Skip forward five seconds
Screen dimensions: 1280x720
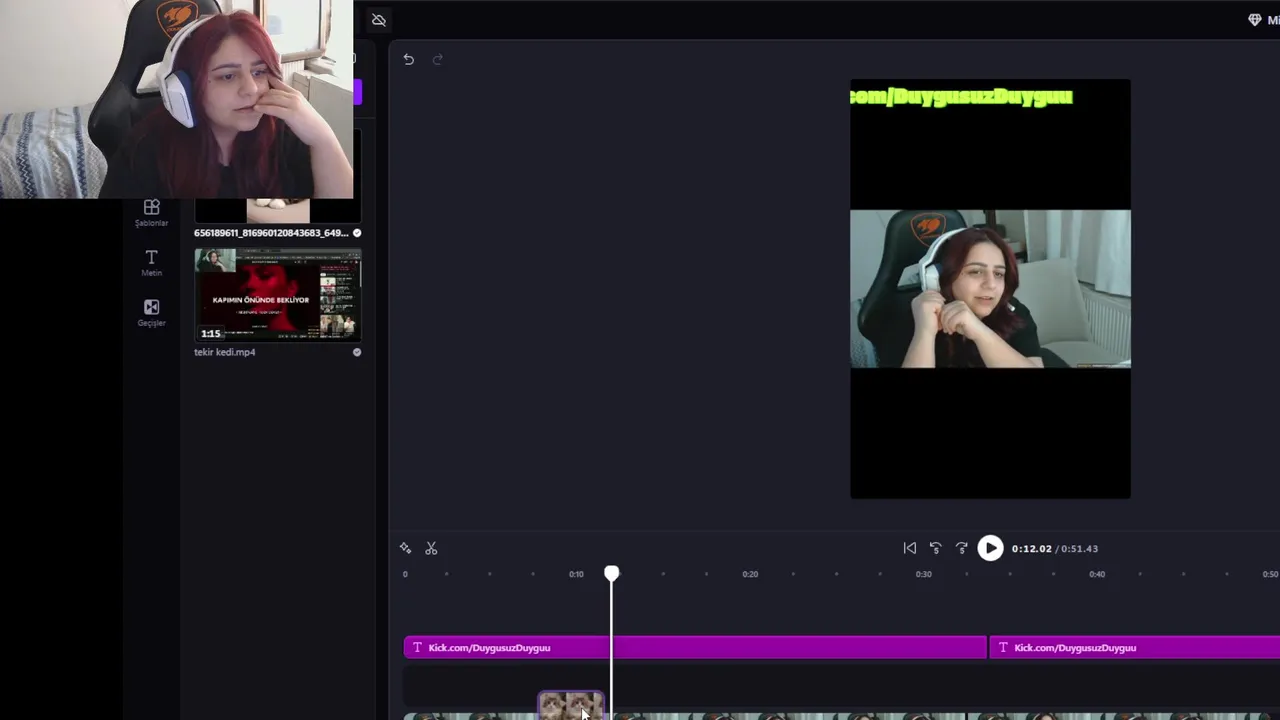[961, 548]
